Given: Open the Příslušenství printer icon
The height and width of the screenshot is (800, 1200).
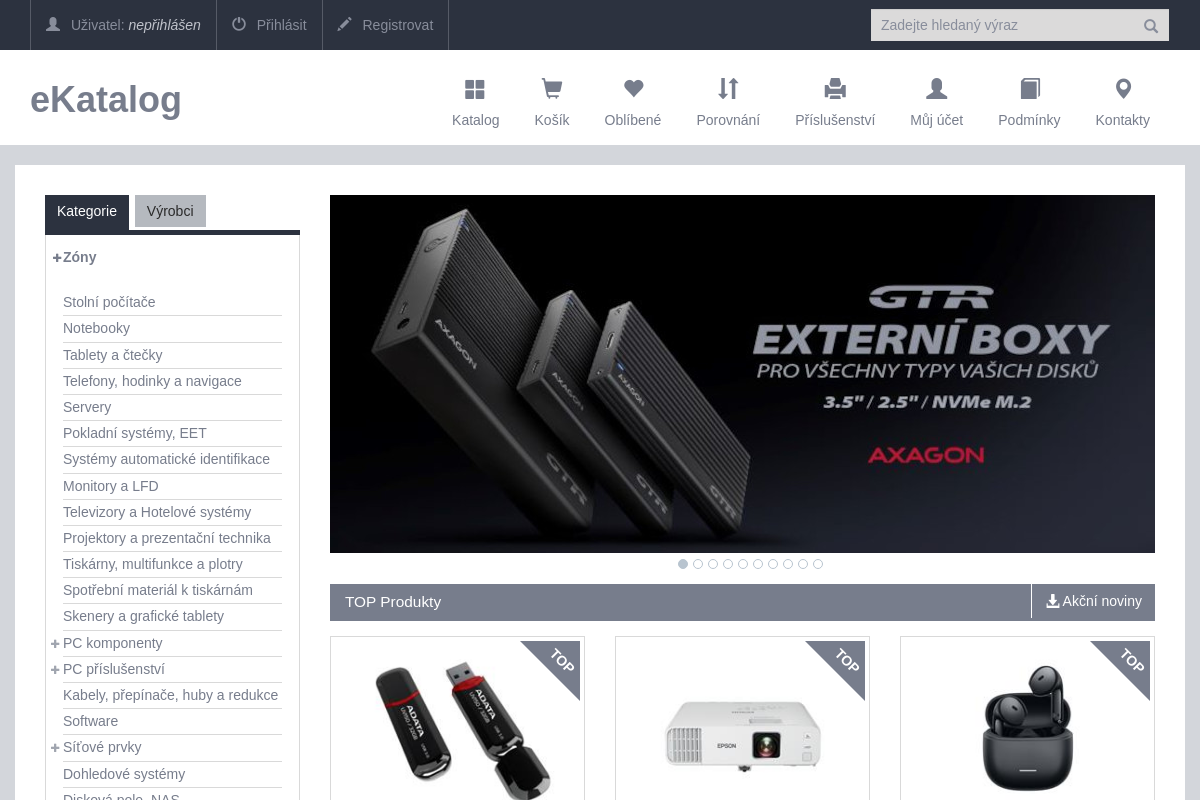Looking at the screenshot, I should [x=835, y=90].
